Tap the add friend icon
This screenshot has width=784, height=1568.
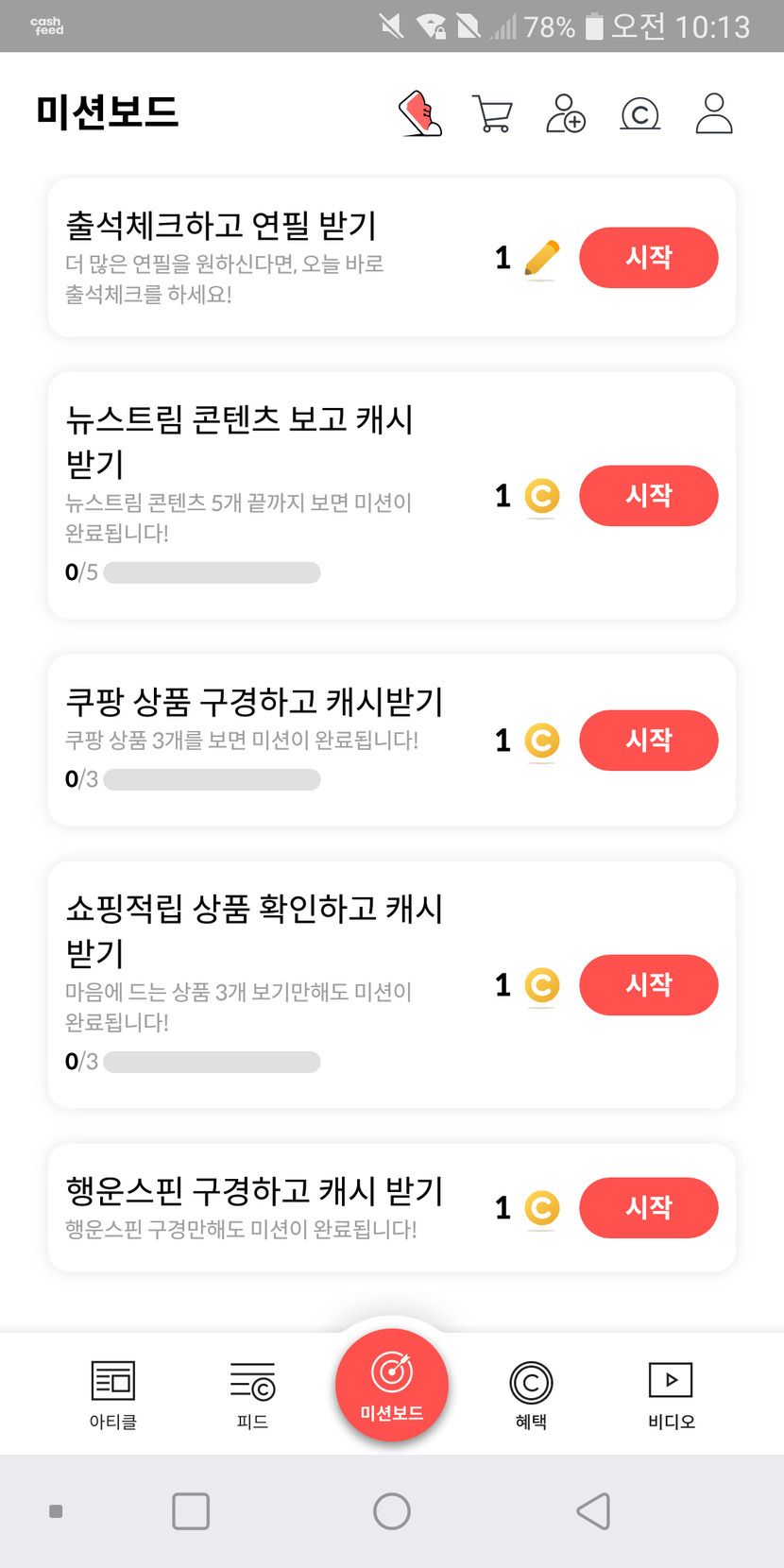566,114
